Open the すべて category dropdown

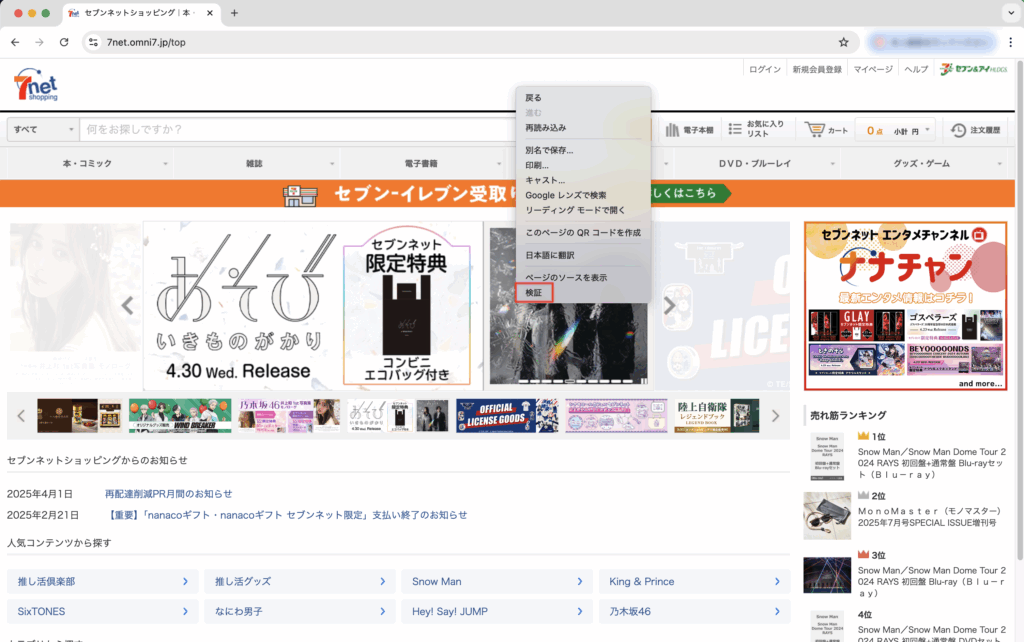pyautogui.click(x=43, y=129)
